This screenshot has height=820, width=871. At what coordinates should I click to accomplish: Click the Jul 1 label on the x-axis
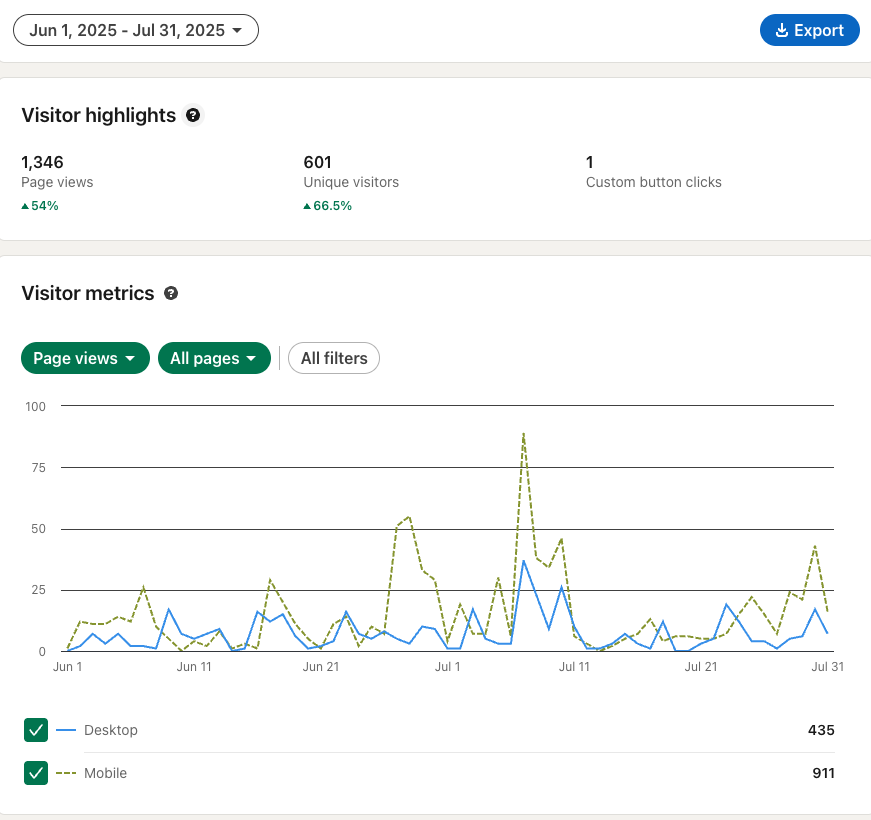pyautogui.click(x=446, y=667)
